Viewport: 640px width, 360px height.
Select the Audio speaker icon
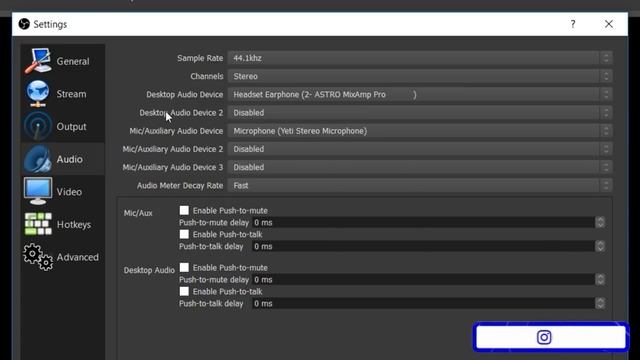(38, 159)
